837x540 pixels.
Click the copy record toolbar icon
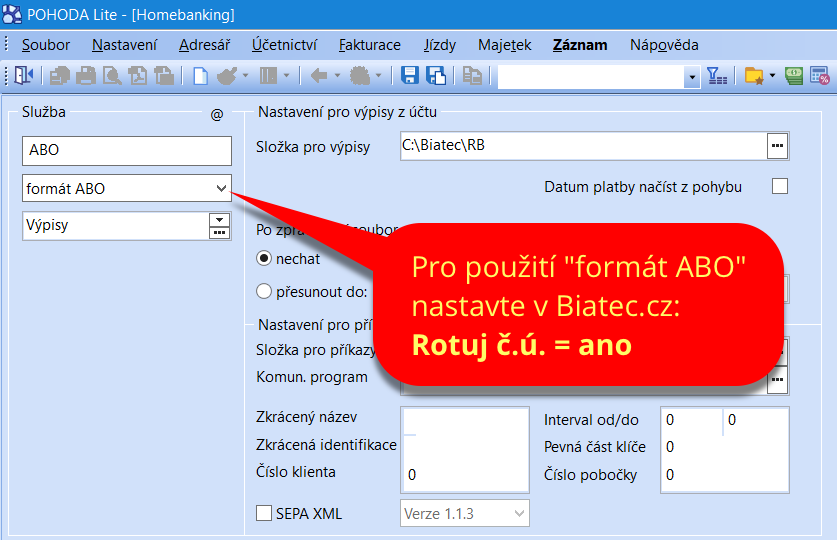(x=472, y=76)
